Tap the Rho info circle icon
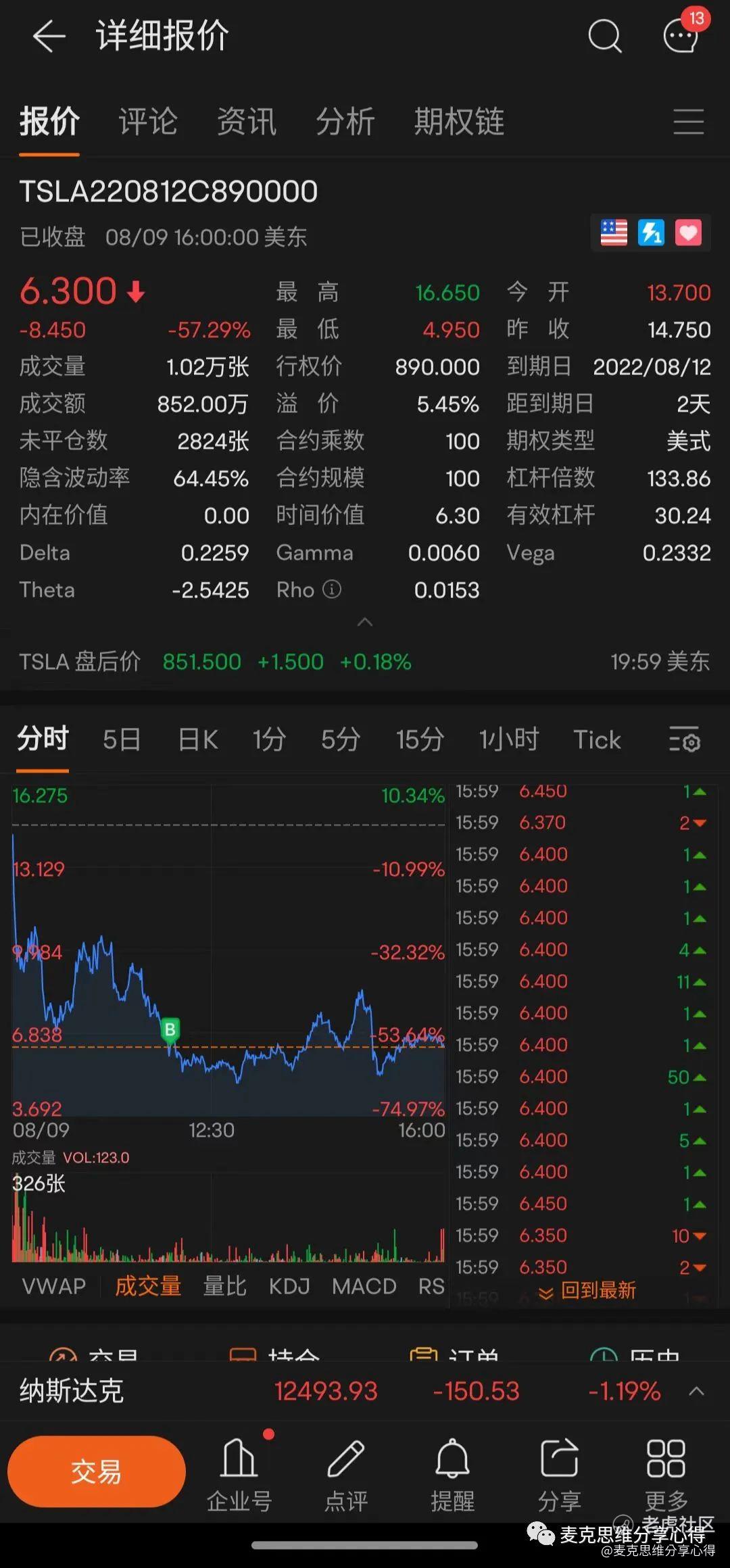The image size is (730, 1568). click(332, 589)
